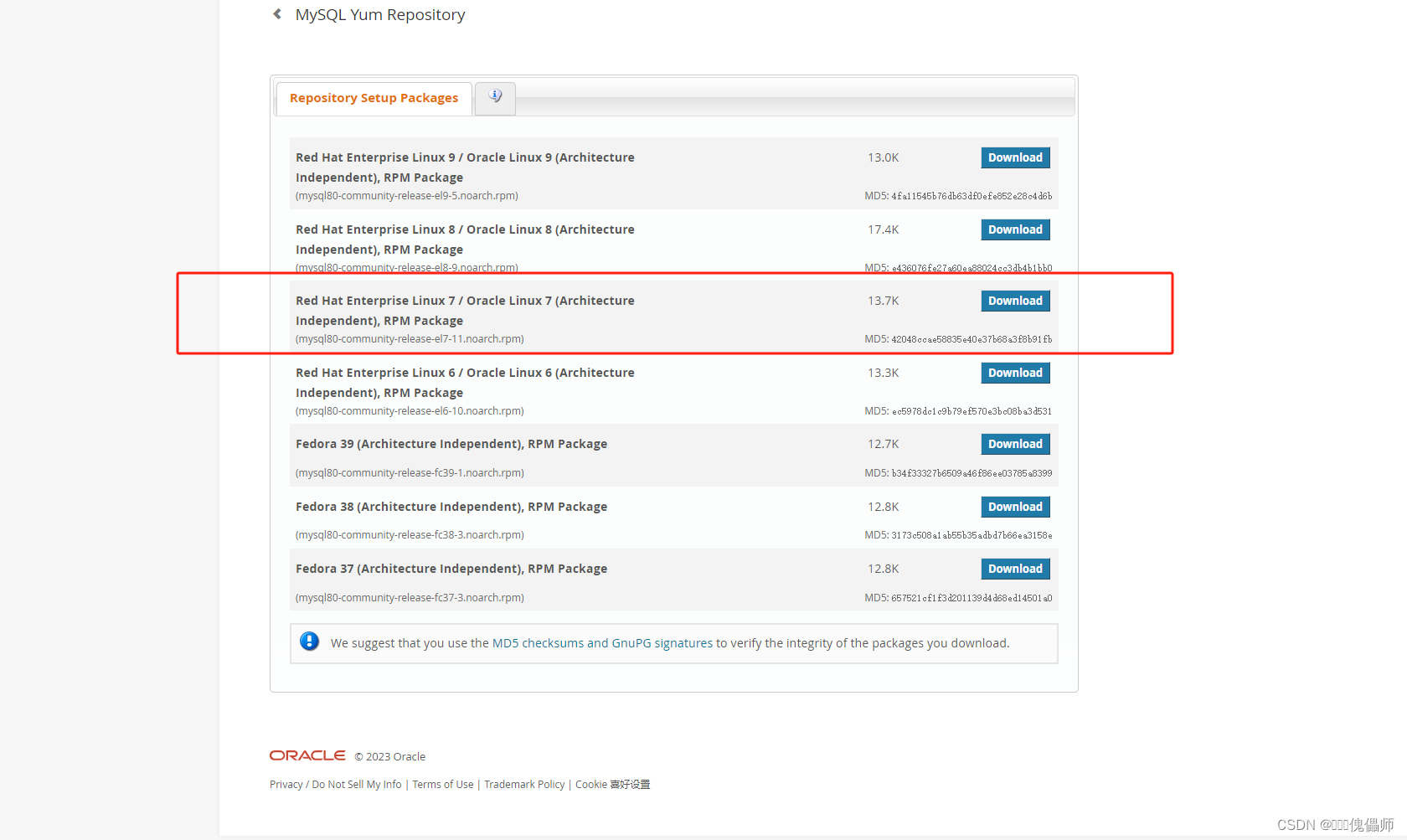This screenshot has width=1407, height=840.
Task: Click the 13.7K file size value
Action: (x=883, y=301)
